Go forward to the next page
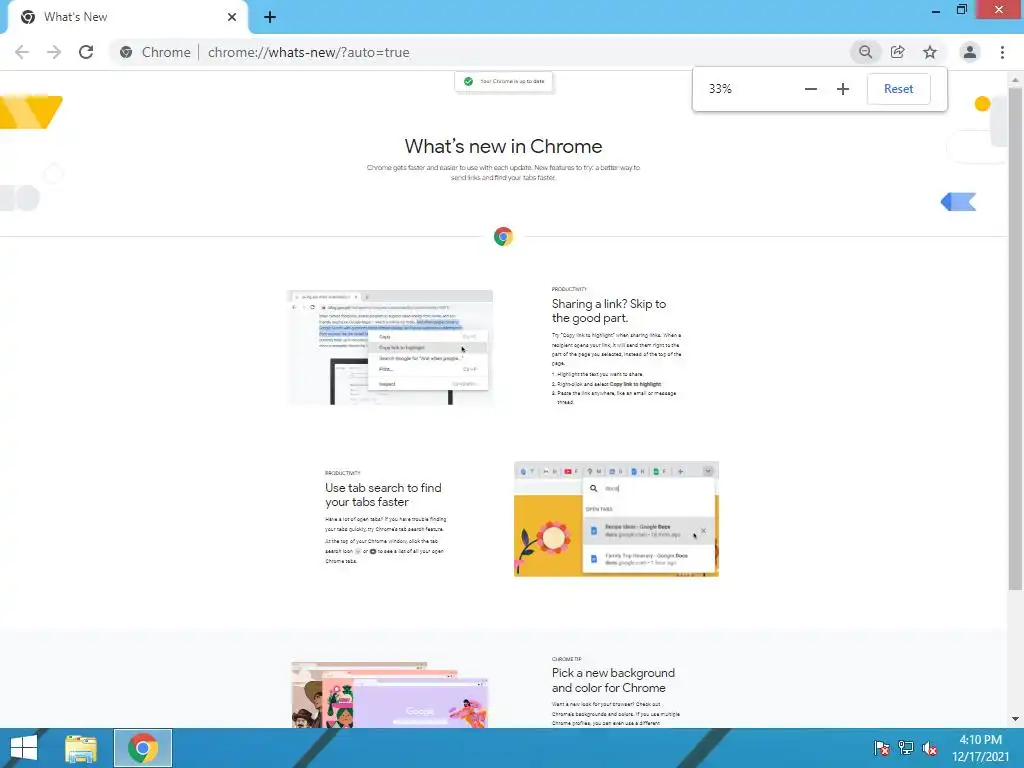This screenshot has width=1024, height=768. pos(54,52)
